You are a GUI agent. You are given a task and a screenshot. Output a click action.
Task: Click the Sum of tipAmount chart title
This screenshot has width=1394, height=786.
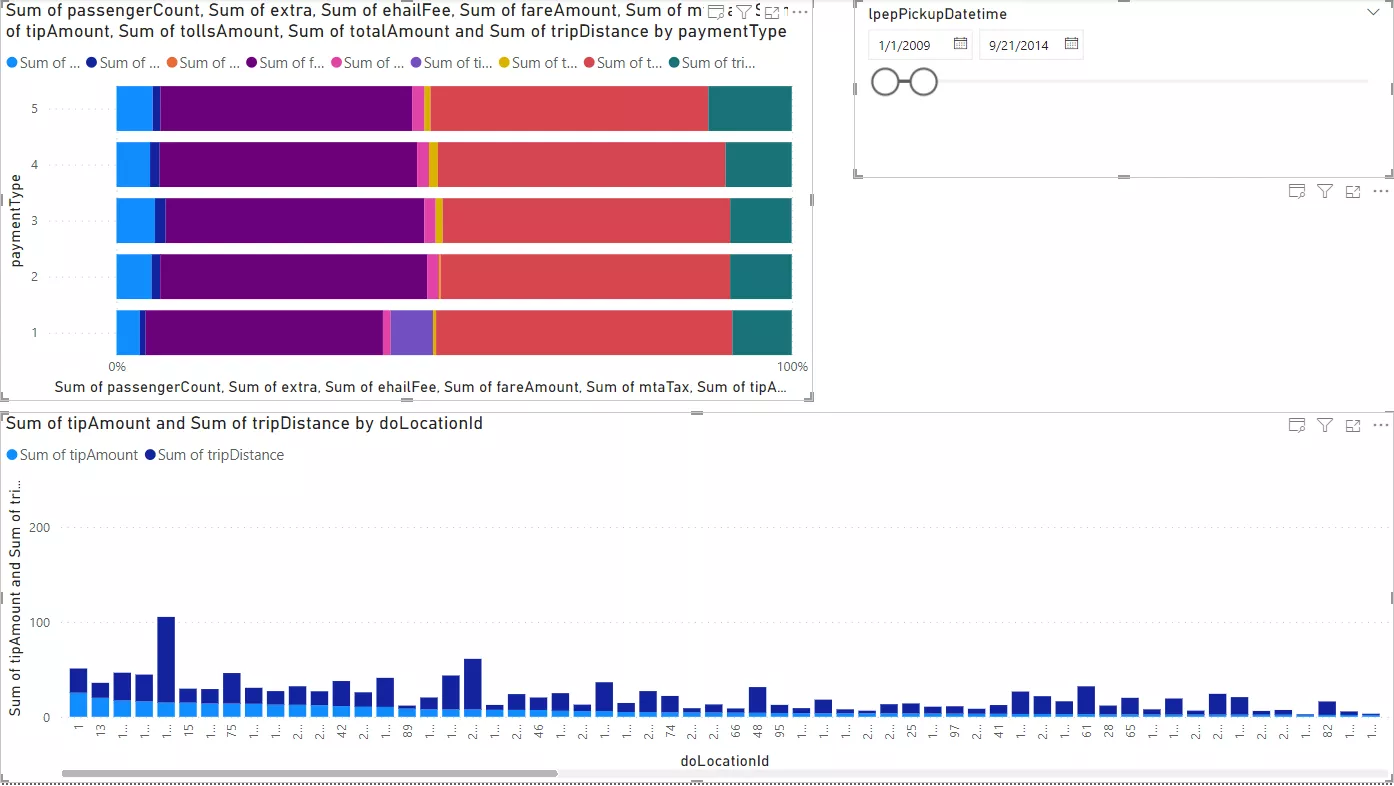point(243,423)
